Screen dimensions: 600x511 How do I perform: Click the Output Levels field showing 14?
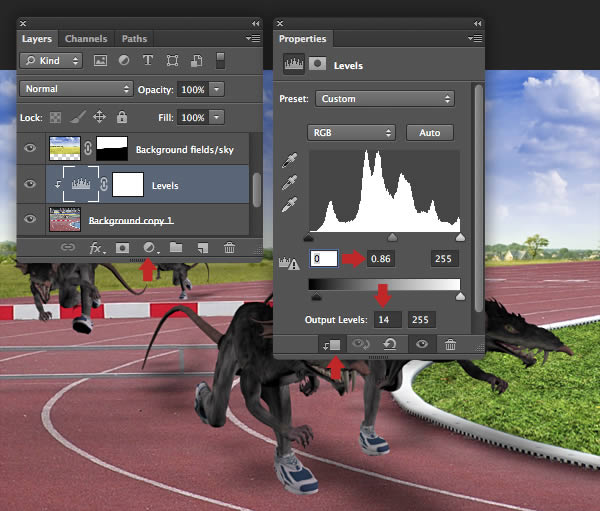click(388, 320)
